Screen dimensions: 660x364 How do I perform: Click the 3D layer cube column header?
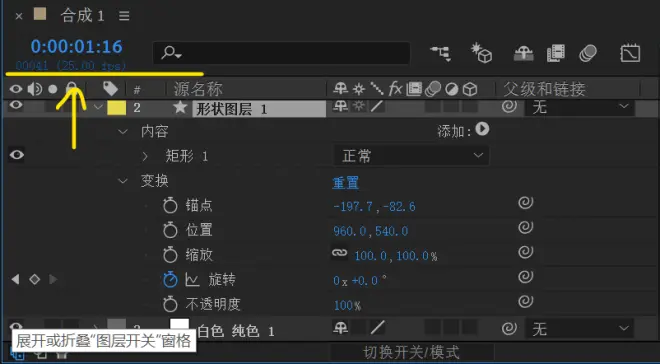click(x=469, y=89)
